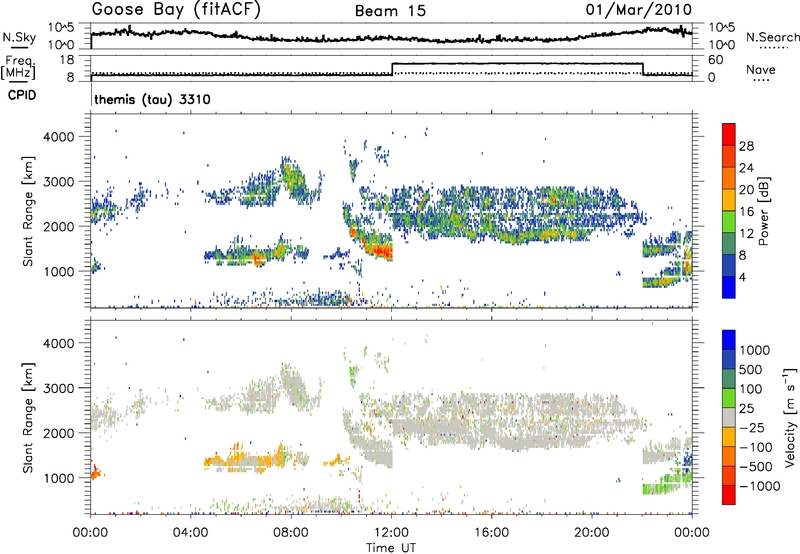Click the 60 Nave axis tick
The width and height of the screenshot is (800, 554).
716,60
